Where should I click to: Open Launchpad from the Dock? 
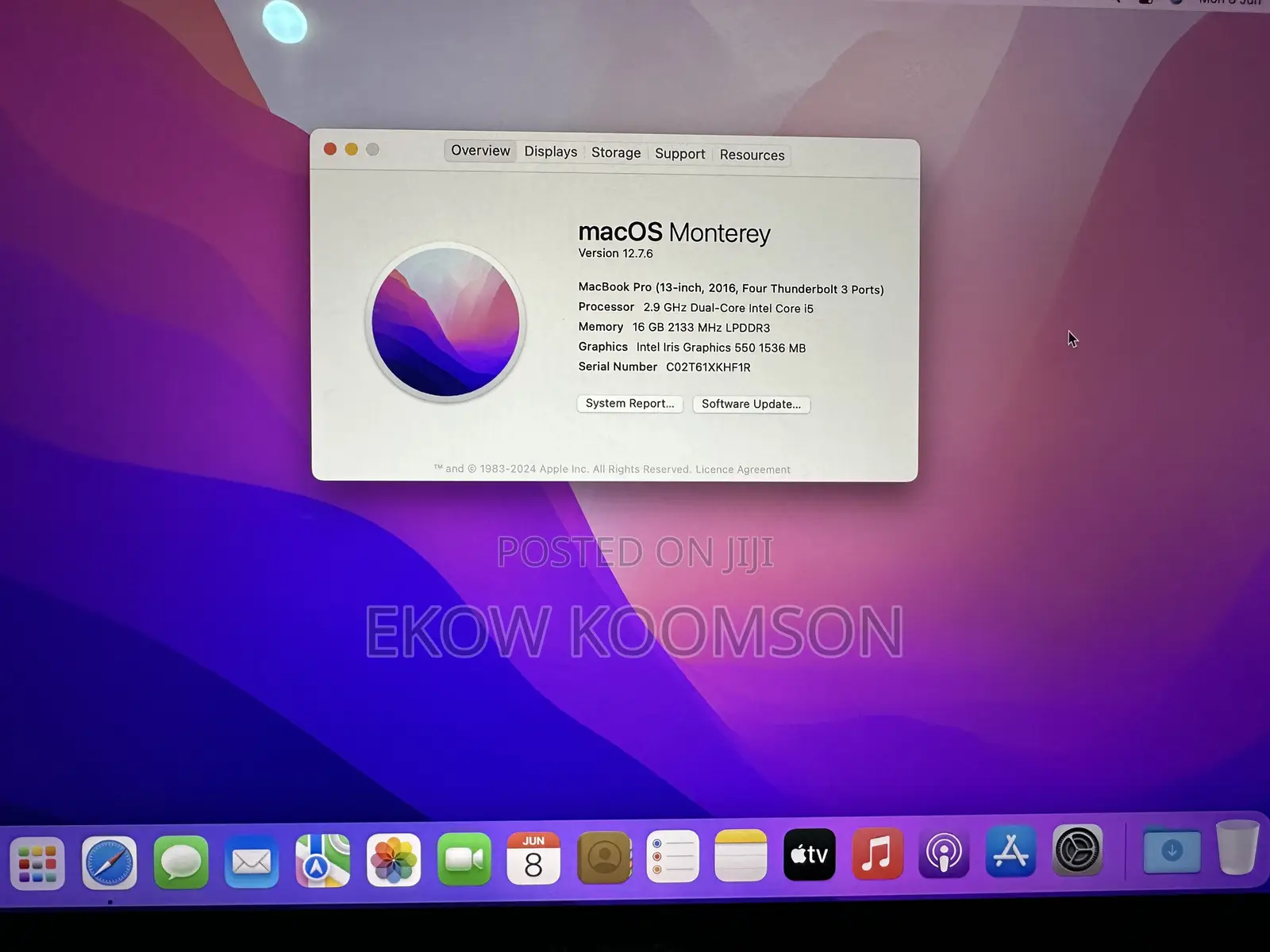click(x=37, y=864)
